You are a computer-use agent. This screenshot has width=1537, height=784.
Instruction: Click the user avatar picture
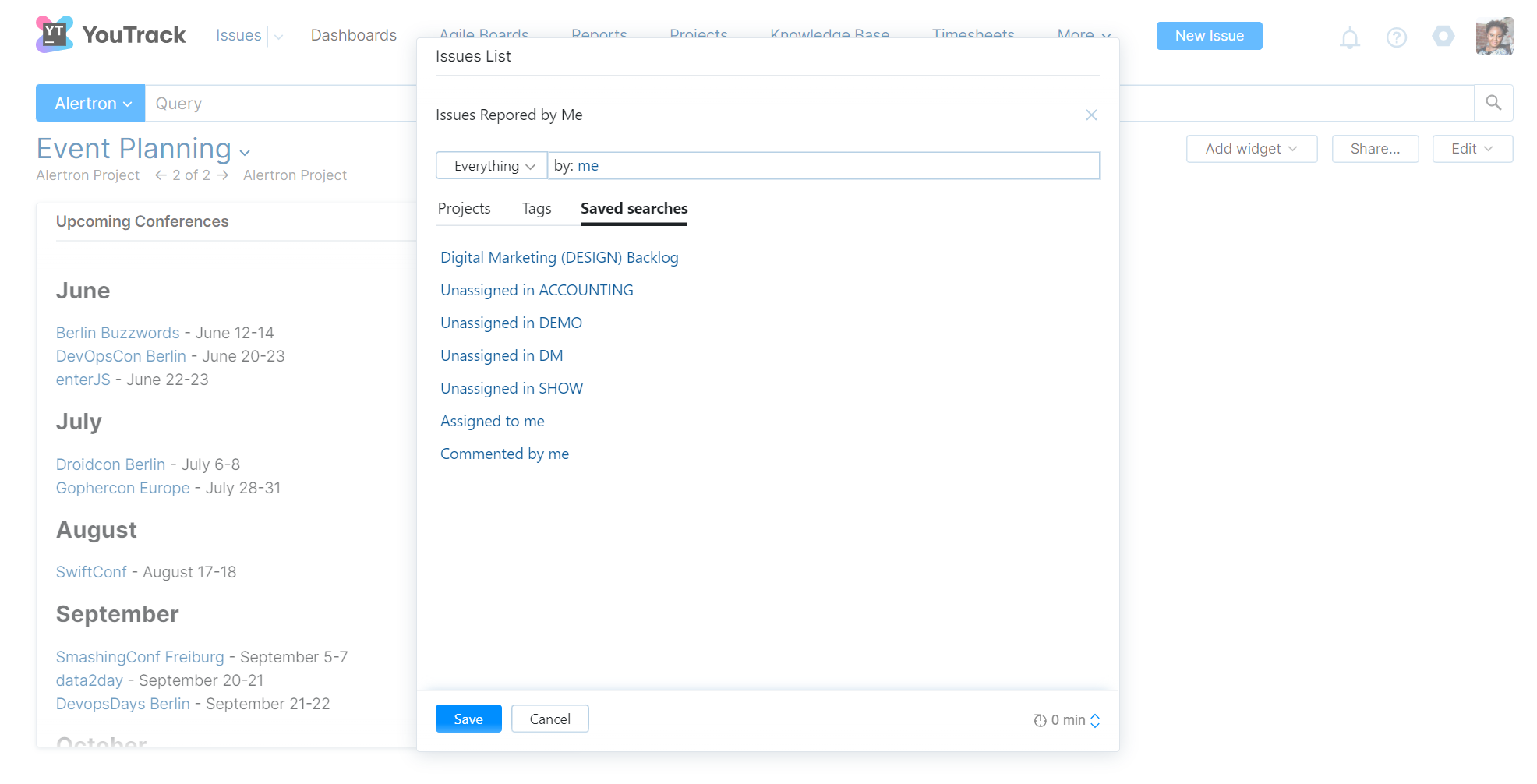click(x=1494, y=36)
